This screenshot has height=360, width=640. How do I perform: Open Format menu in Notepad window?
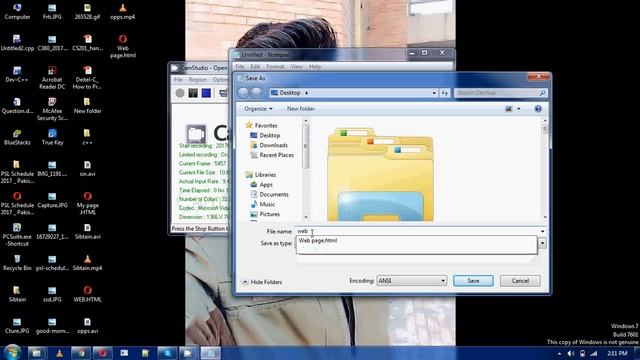(275, 67)
